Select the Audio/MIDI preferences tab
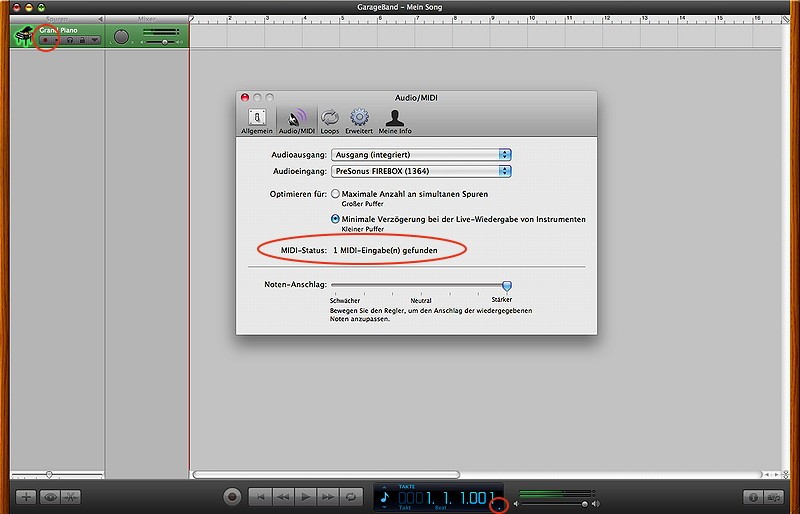The image size is (800, 514). [296, 121]
